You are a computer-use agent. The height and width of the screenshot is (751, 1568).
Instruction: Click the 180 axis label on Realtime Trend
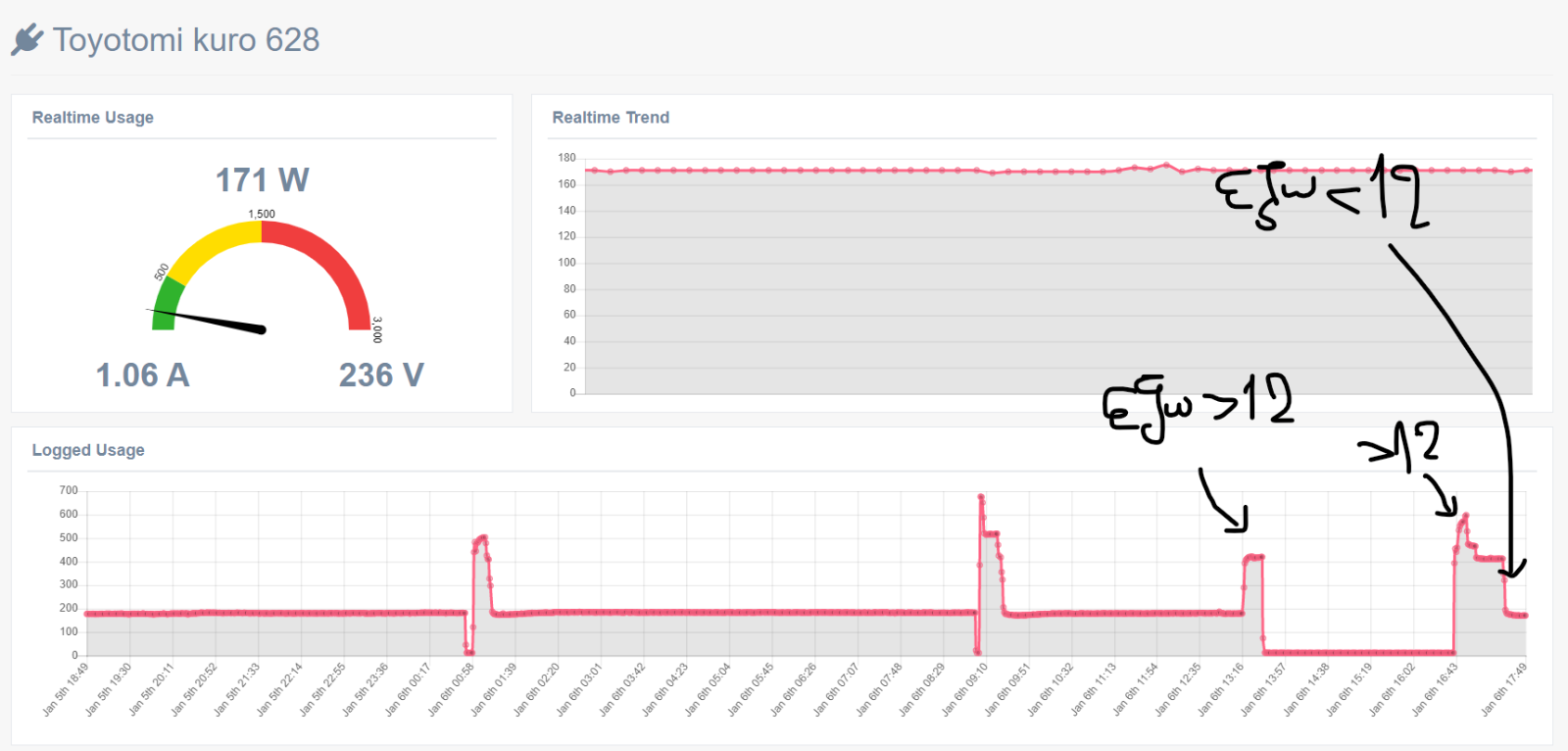point(566,158)
